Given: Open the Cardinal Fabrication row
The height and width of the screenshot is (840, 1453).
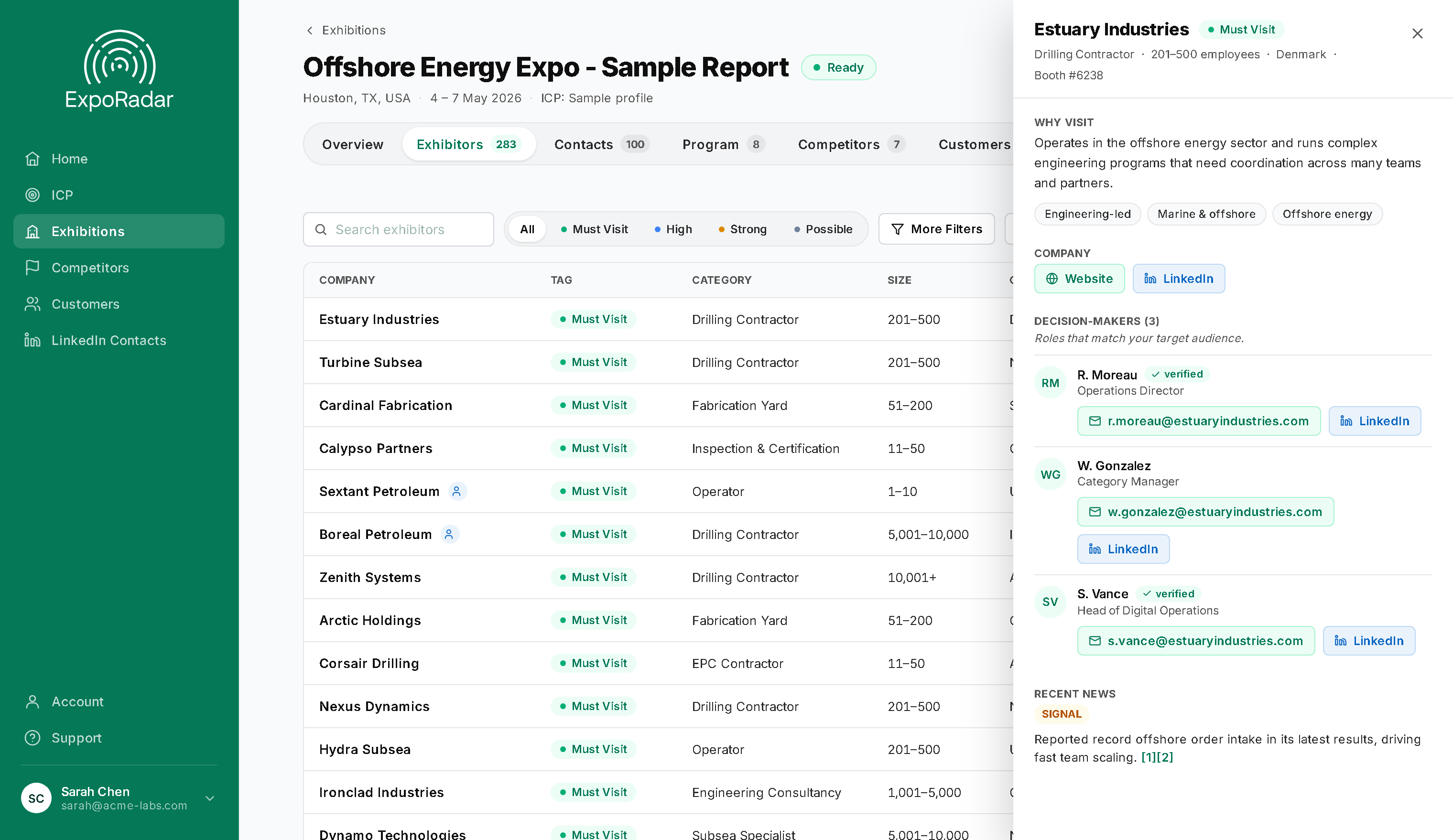Looking at the screenshot, I should click(658, 405).
